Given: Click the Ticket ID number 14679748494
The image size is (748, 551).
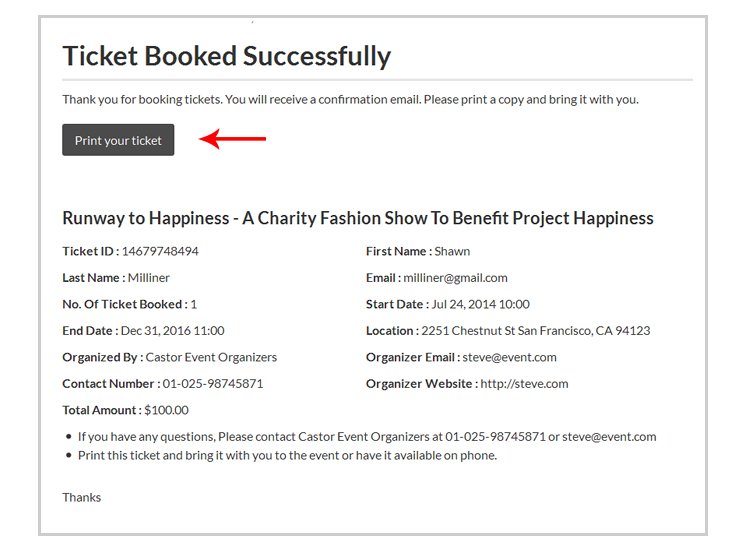Looking at the screenshot, I should pos(160,251).
